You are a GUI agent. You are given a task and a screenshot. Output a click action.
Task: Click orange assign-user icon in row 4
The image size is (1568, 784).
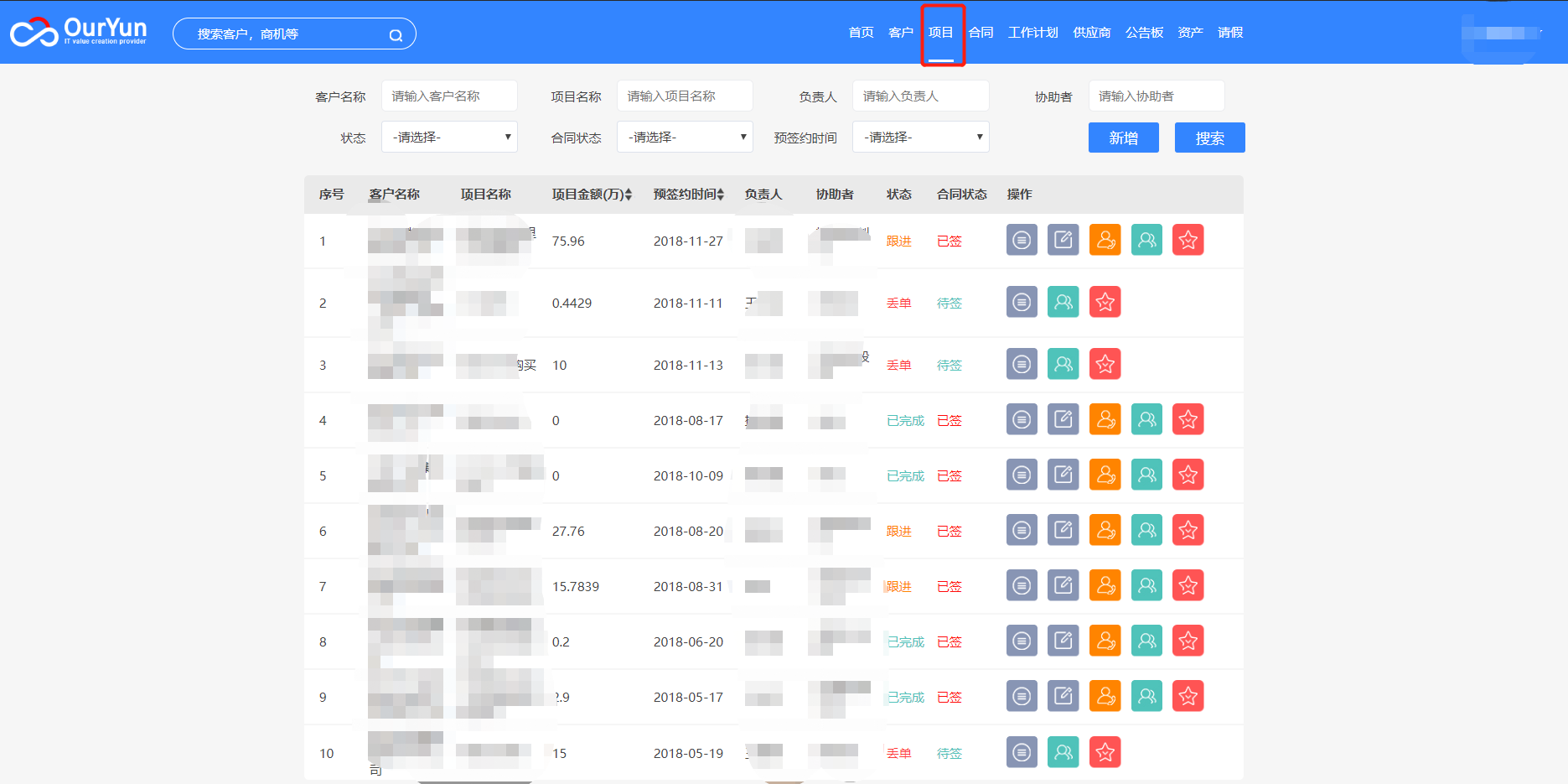click(x=1105, y=419)
